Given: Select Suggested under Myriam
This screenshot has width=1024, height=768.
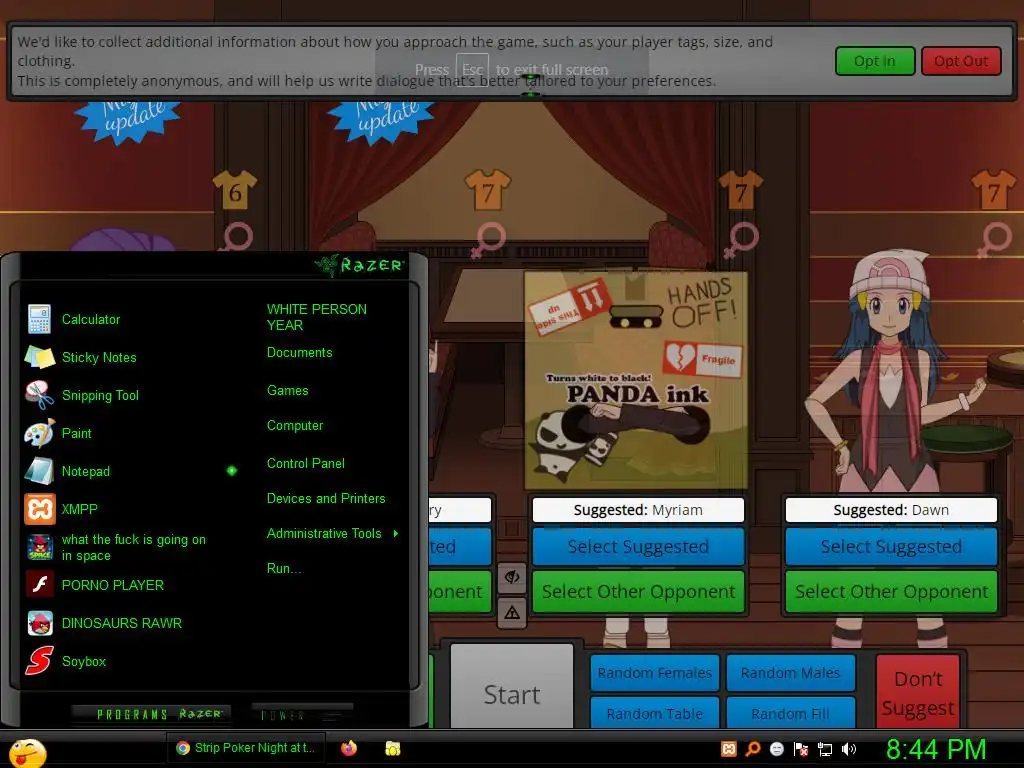Looking at the screenshot, I should click(x=638, y=547).
